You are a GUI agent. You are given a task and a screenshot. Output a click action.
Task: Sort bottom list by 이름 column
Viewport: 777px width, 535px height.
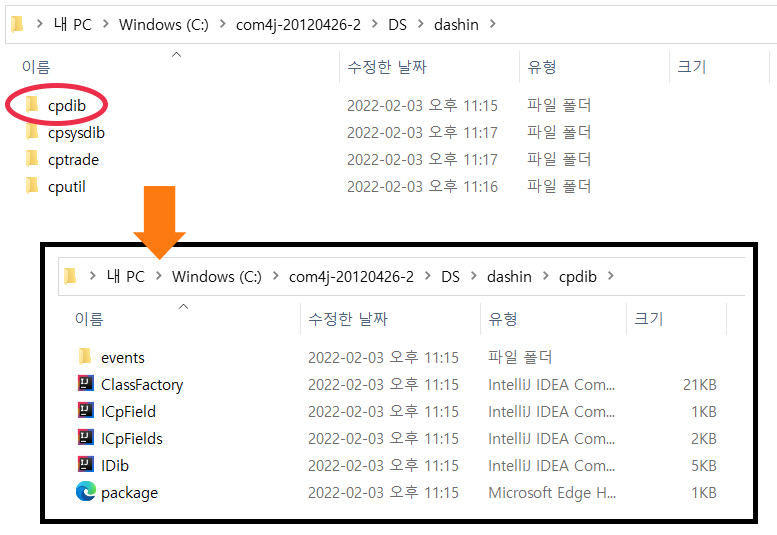(x=89, y=319)
